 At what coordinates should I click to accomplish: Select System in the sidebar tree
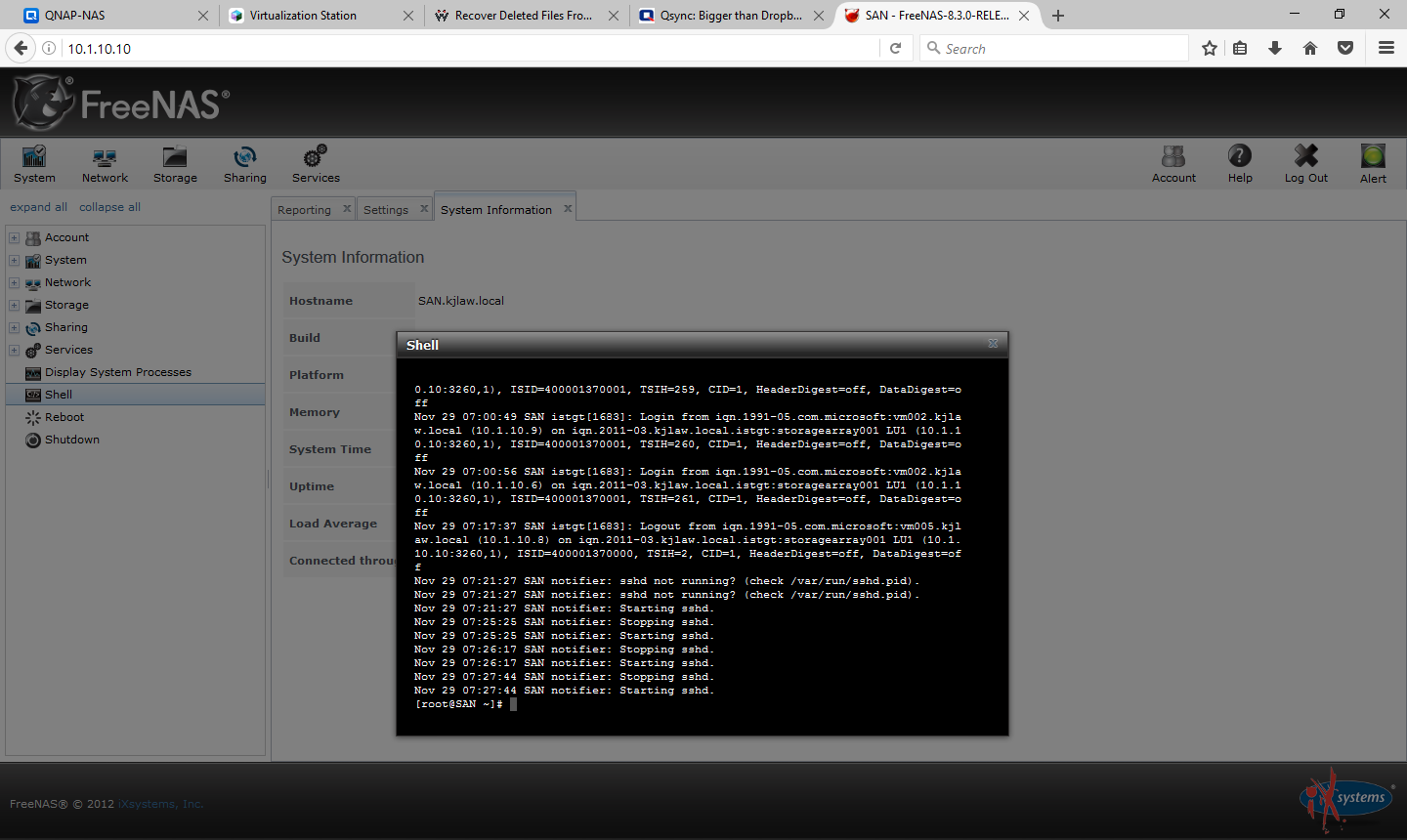tap(65, 260)
